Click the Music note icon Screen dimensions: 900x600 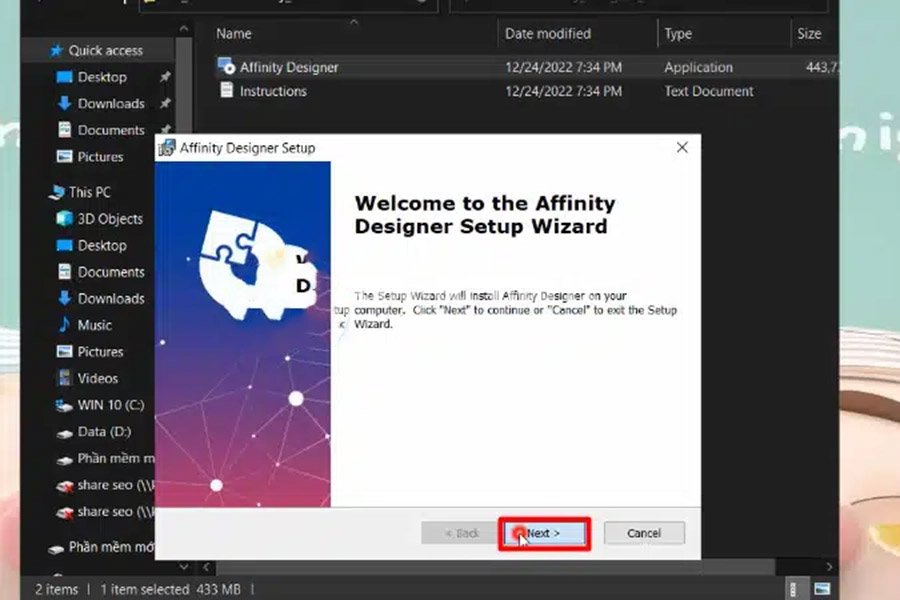click(64, 325)
